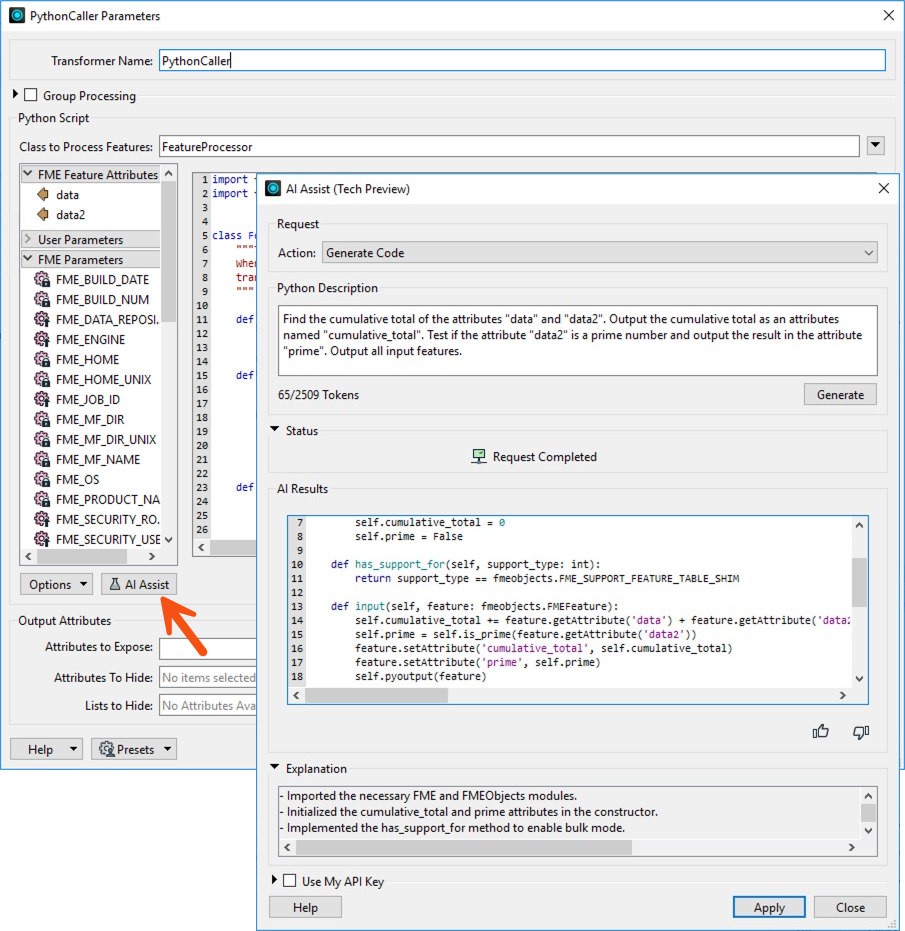Expand the User Parameters tree group

pos(28,240)
